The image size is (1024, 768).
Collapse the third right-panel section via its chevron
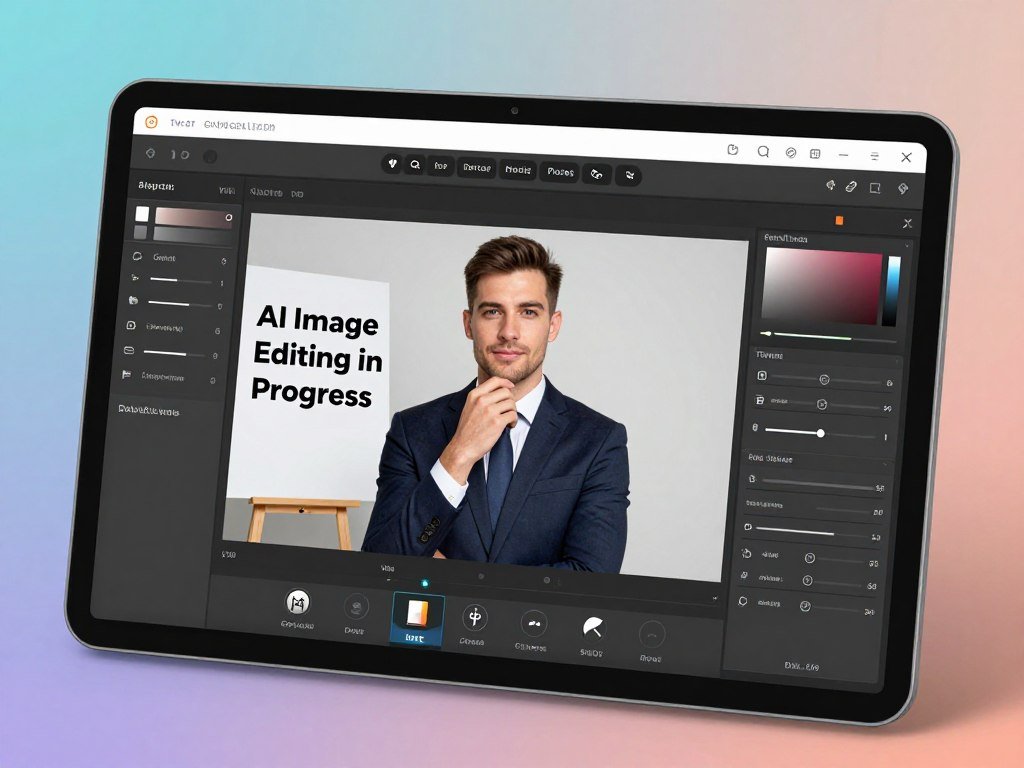tap(886, 464)
